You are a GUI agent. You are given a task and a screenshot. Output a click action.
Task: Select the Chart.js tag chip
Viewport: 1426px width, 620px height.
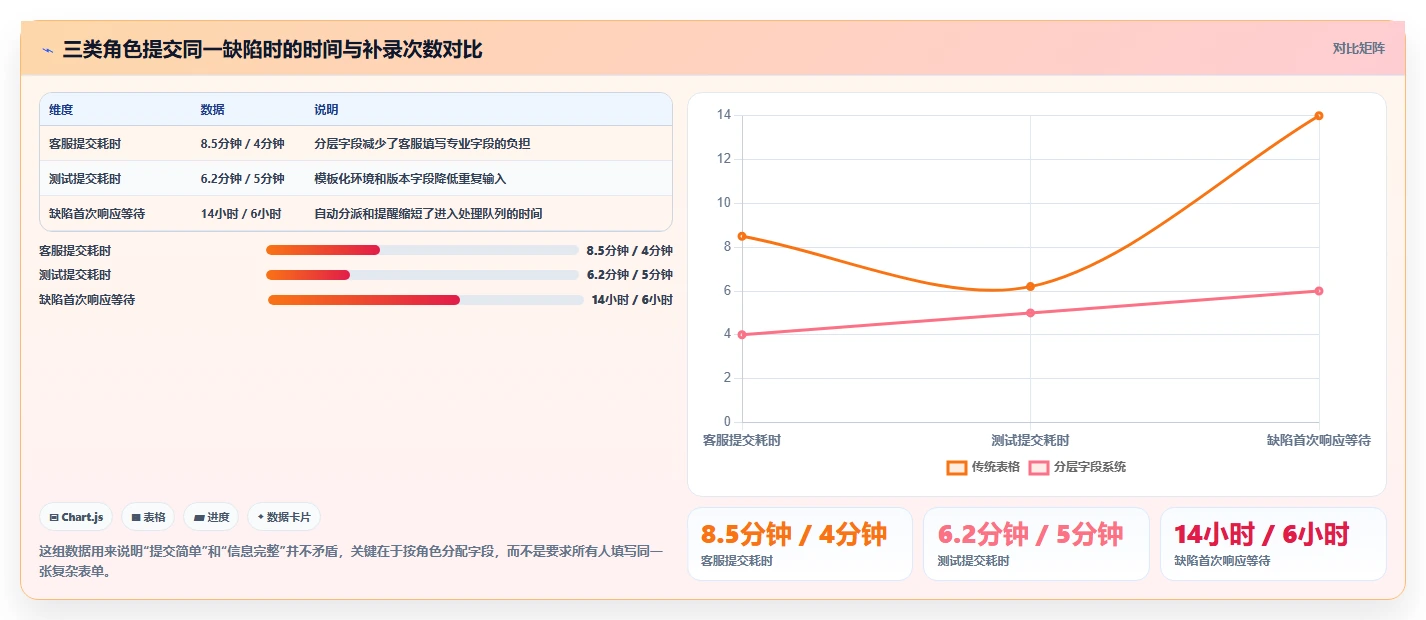tap(77, 517)
